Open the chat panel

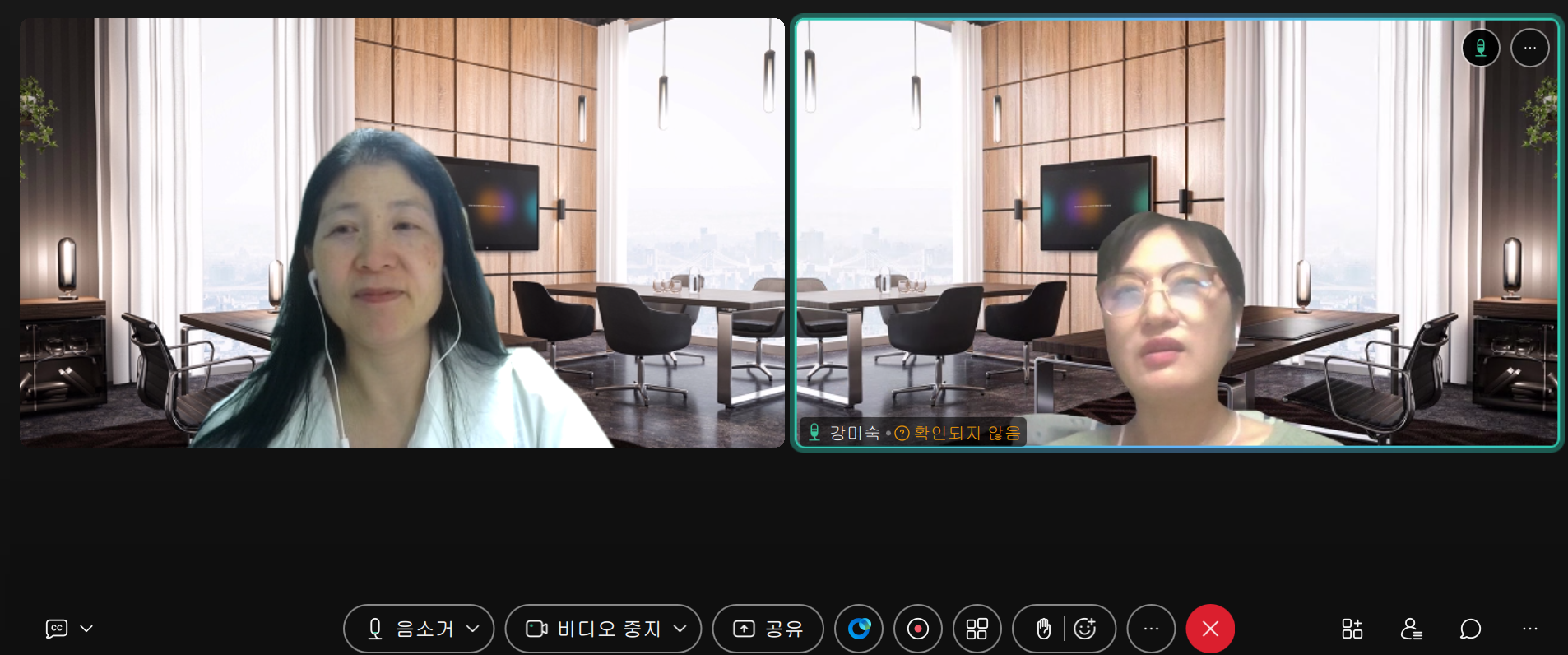click(1470, 629)
